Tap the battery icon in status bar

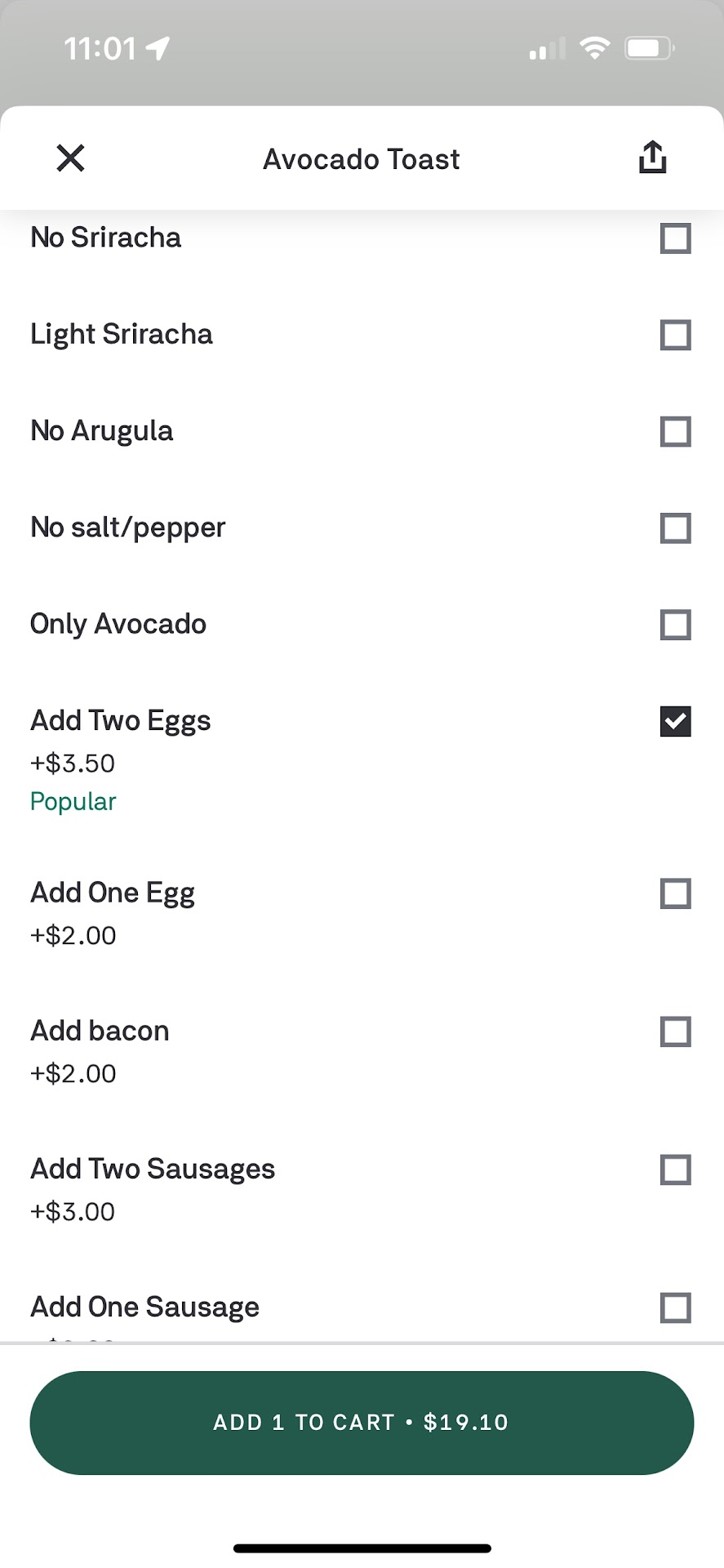pos(649,48)
